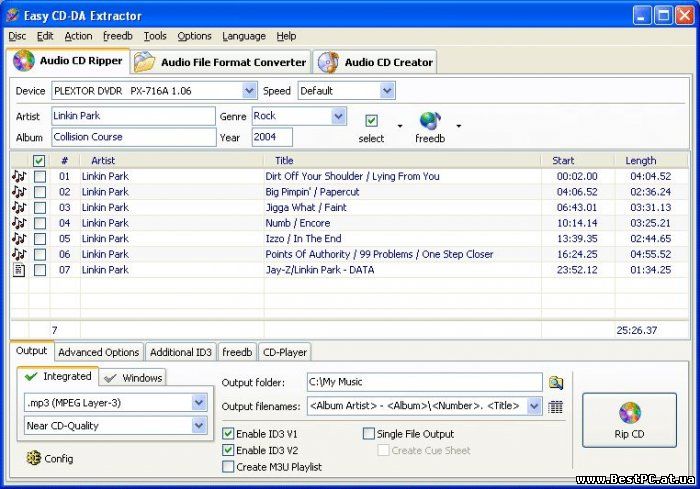Click the data track icon for track 07
The height and width of the screenshot is (489, 700).
click(x=19, y=270)
